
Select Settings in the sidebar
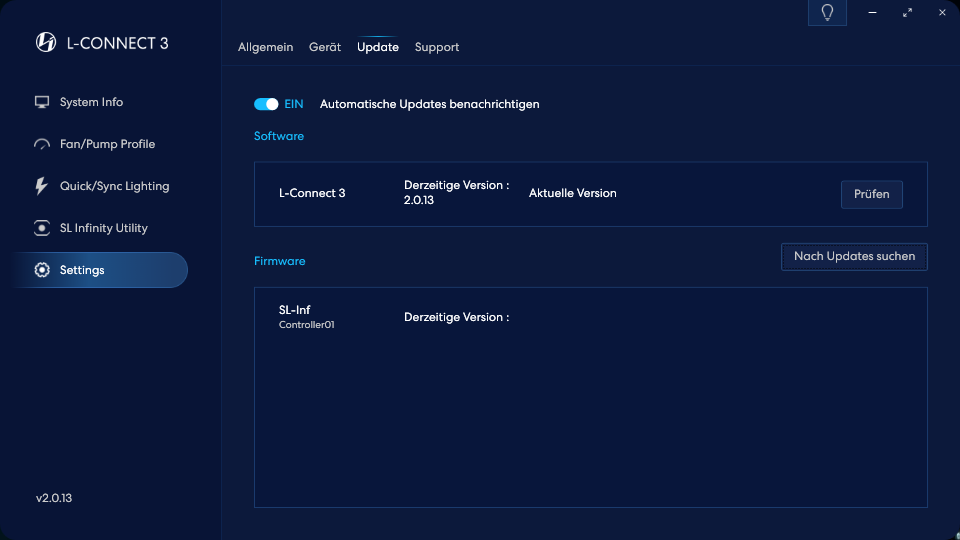coord(101,270)
